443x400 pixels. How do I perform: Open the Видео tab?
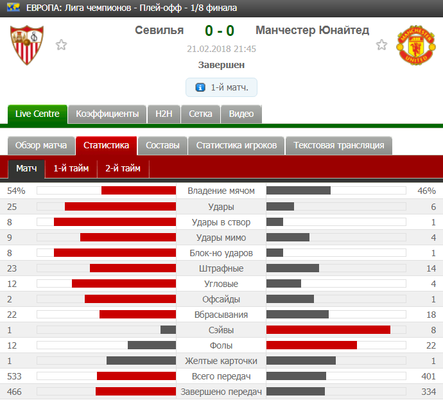coord(241,114)
